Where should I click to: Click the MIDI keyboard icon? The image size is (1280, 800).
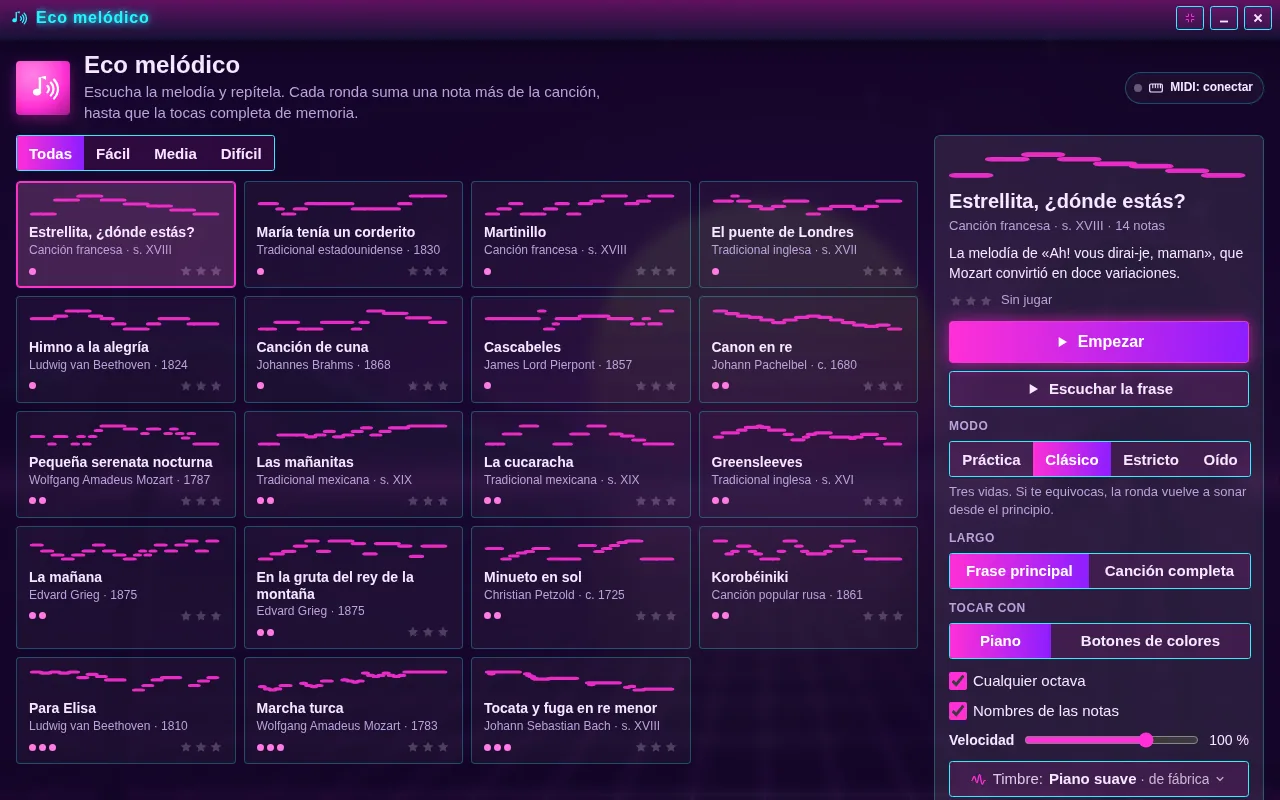(1156, 87)
